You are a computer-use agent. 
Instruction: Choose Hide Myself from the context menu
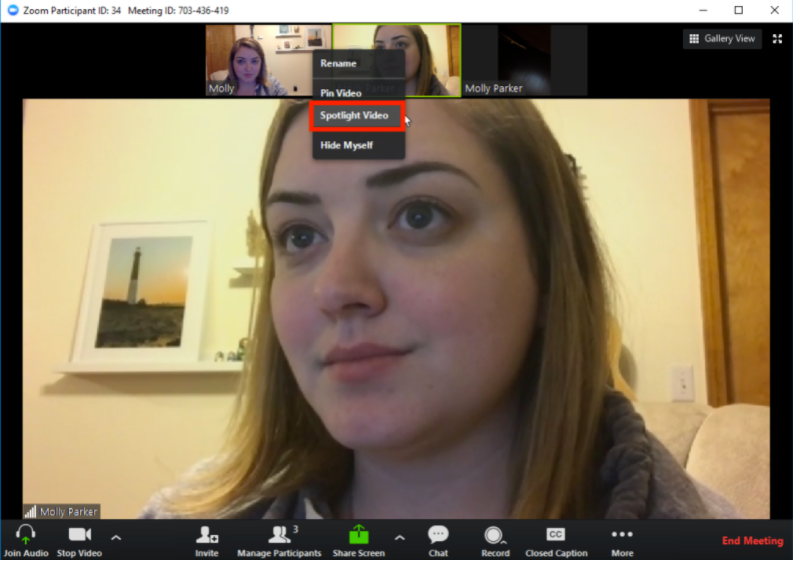(x=346, y=145)
